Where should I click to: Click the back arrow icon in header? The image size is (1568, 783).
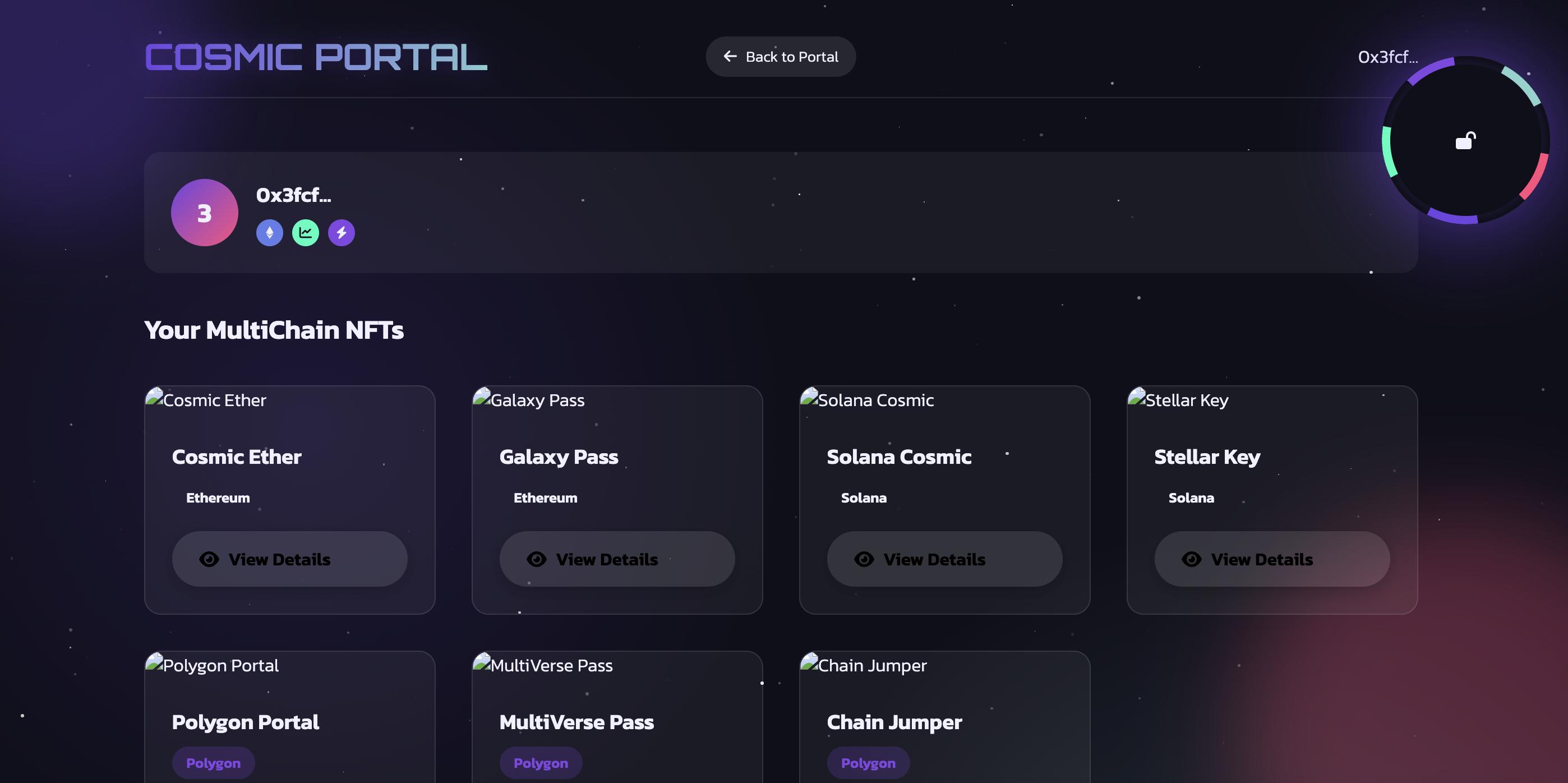pos(730,57)
